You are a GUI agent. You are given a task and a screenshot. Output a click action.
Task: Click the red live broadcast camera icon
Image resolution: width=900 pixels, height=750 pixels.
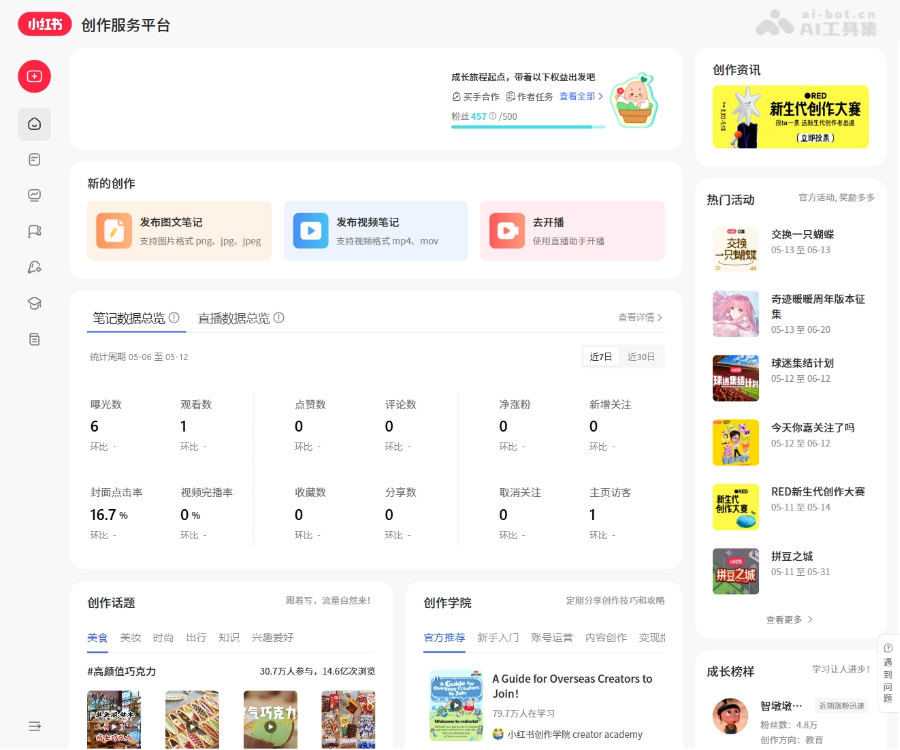[x=507, y=231]
